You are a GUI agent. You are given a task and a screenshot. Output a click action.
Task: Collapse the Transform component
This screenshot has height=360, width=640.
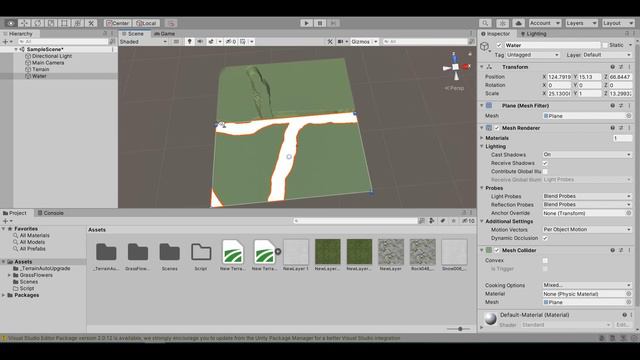coord(482,67)
